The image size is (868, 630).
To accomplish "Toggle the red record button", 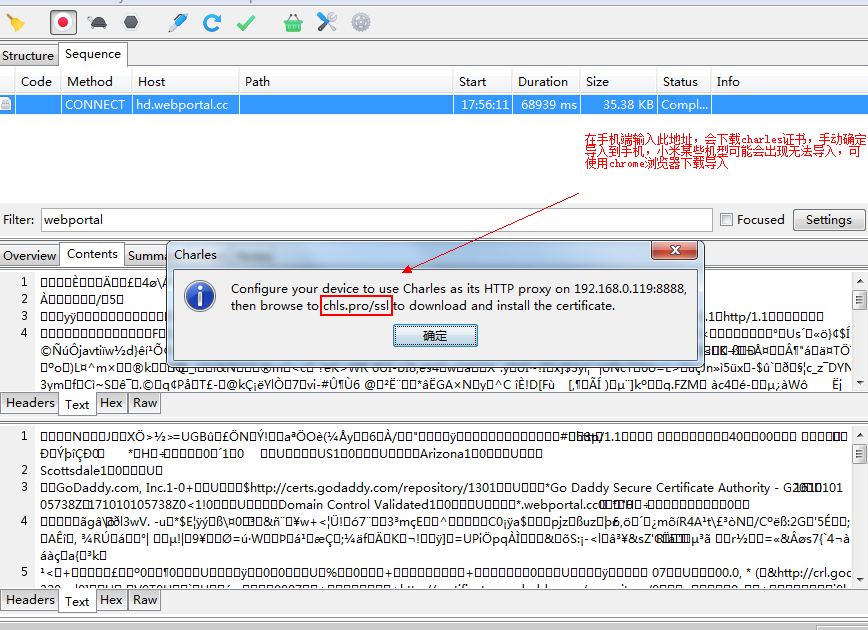I will (x=63, y=23).
